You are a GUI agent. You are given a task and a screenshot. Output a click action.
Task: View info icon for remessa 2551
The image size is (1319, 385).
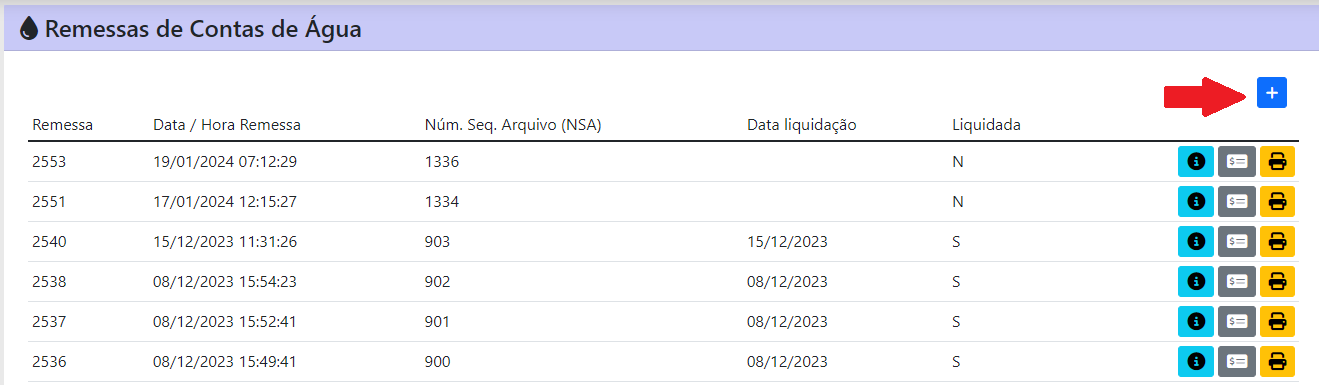(x=1195, y=201)
